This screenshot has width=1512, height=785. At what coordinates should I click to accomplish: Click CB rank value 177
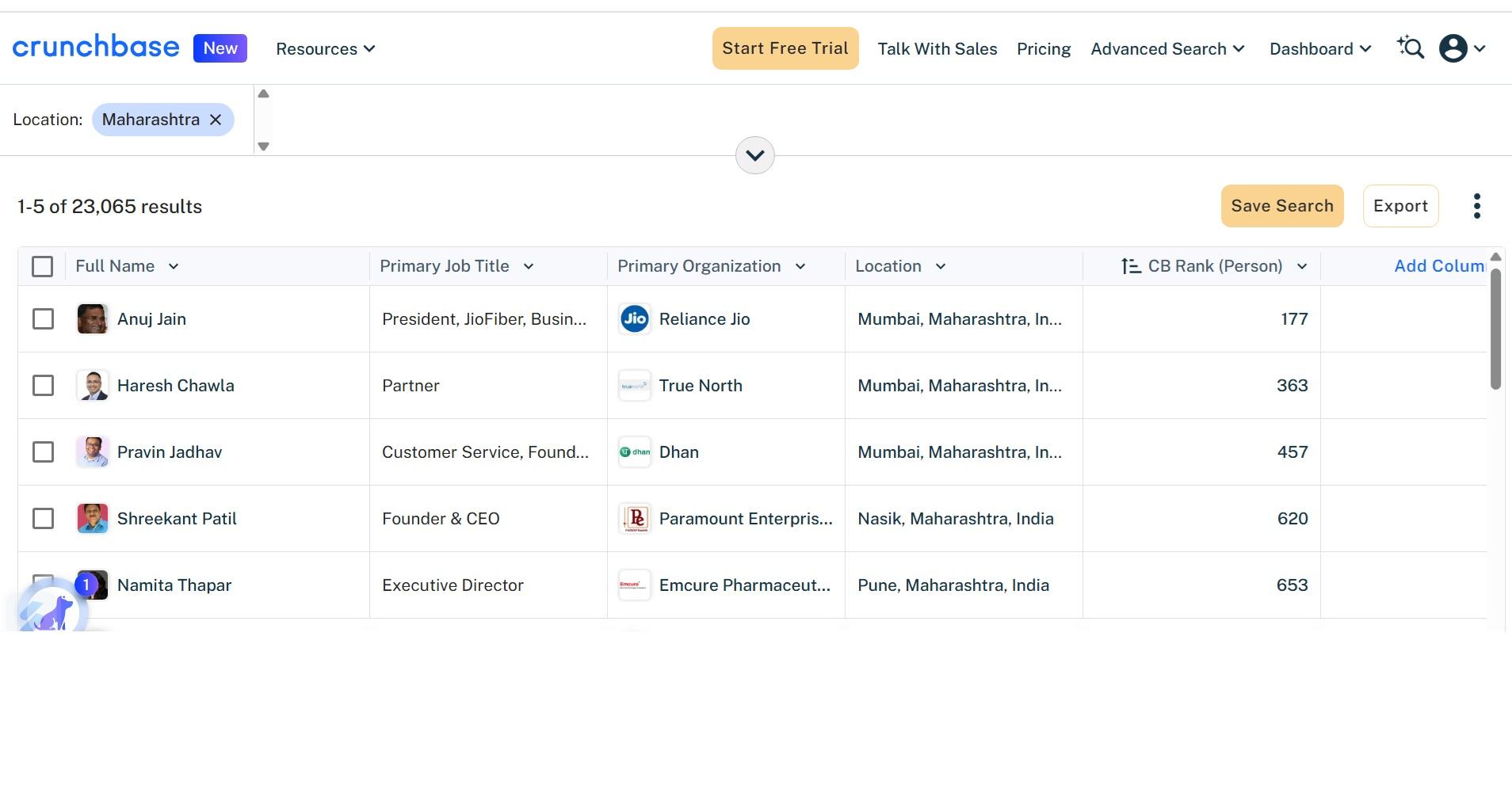coord(1294,319)
